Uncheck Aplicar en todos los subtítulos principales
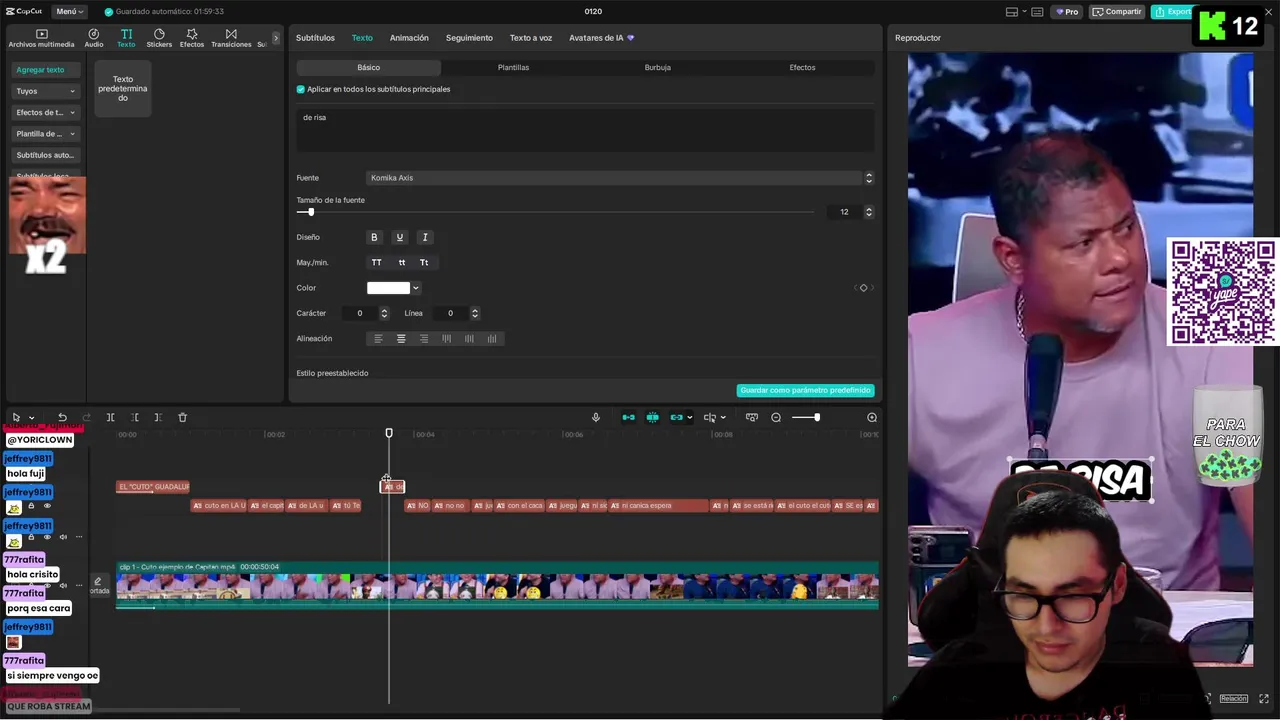The image size is (1280, 720). click(x=300, y=89)
